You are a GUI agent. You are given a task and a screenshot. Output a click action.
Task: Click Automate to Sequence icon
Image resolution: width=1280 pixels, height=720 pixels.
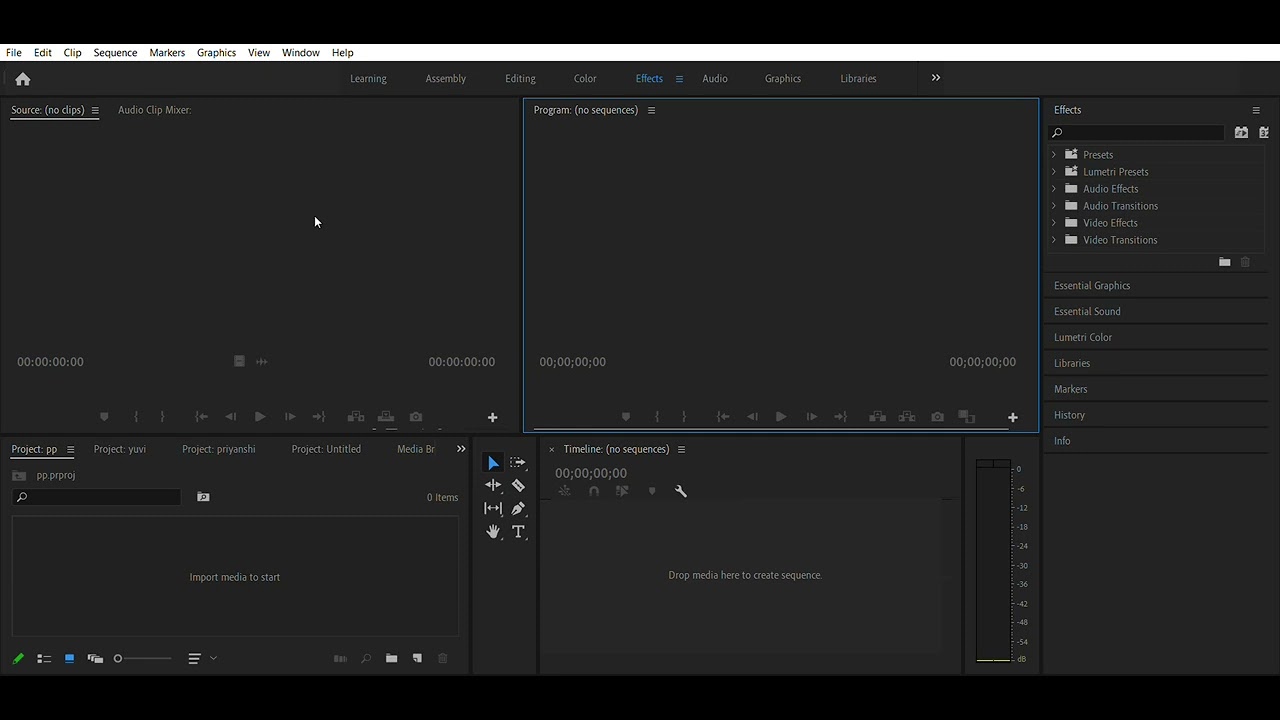pos(340,658)
